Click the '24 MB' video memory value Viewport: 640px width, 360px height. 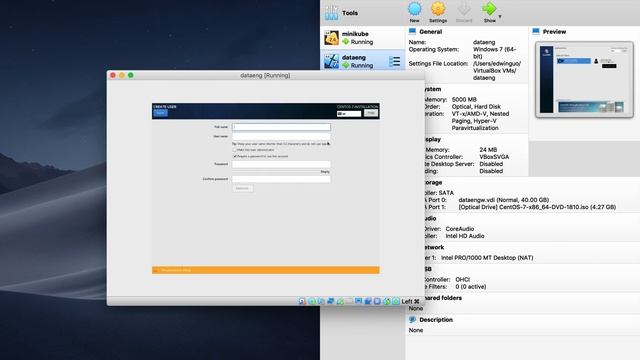click(x=488, y=150)
